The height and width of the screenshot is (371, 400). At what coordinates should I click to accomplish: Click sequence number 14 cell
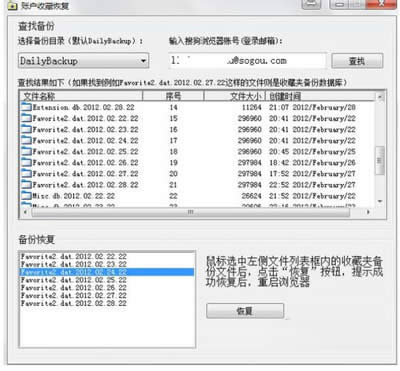(x=173, y=107)
